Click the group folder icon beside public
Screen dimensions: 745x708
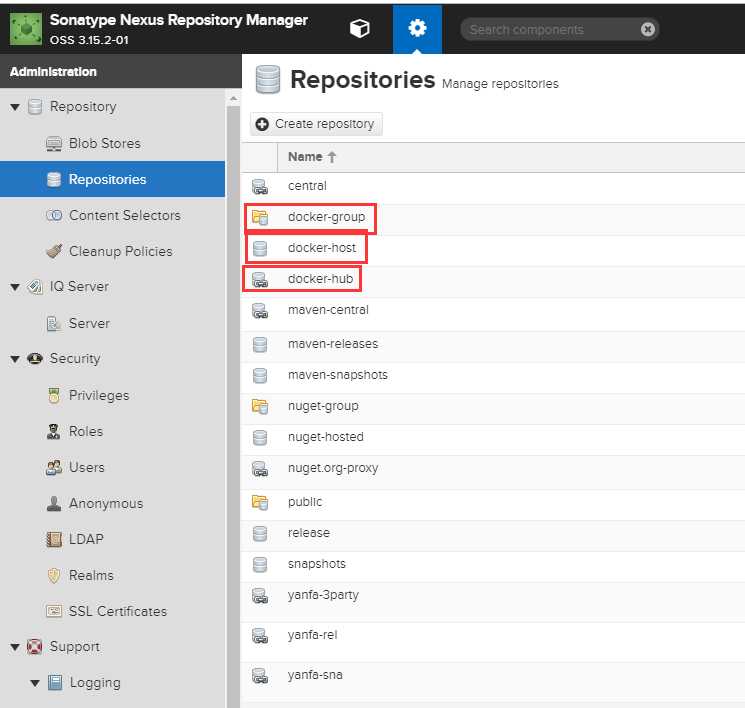pos(260,502)
